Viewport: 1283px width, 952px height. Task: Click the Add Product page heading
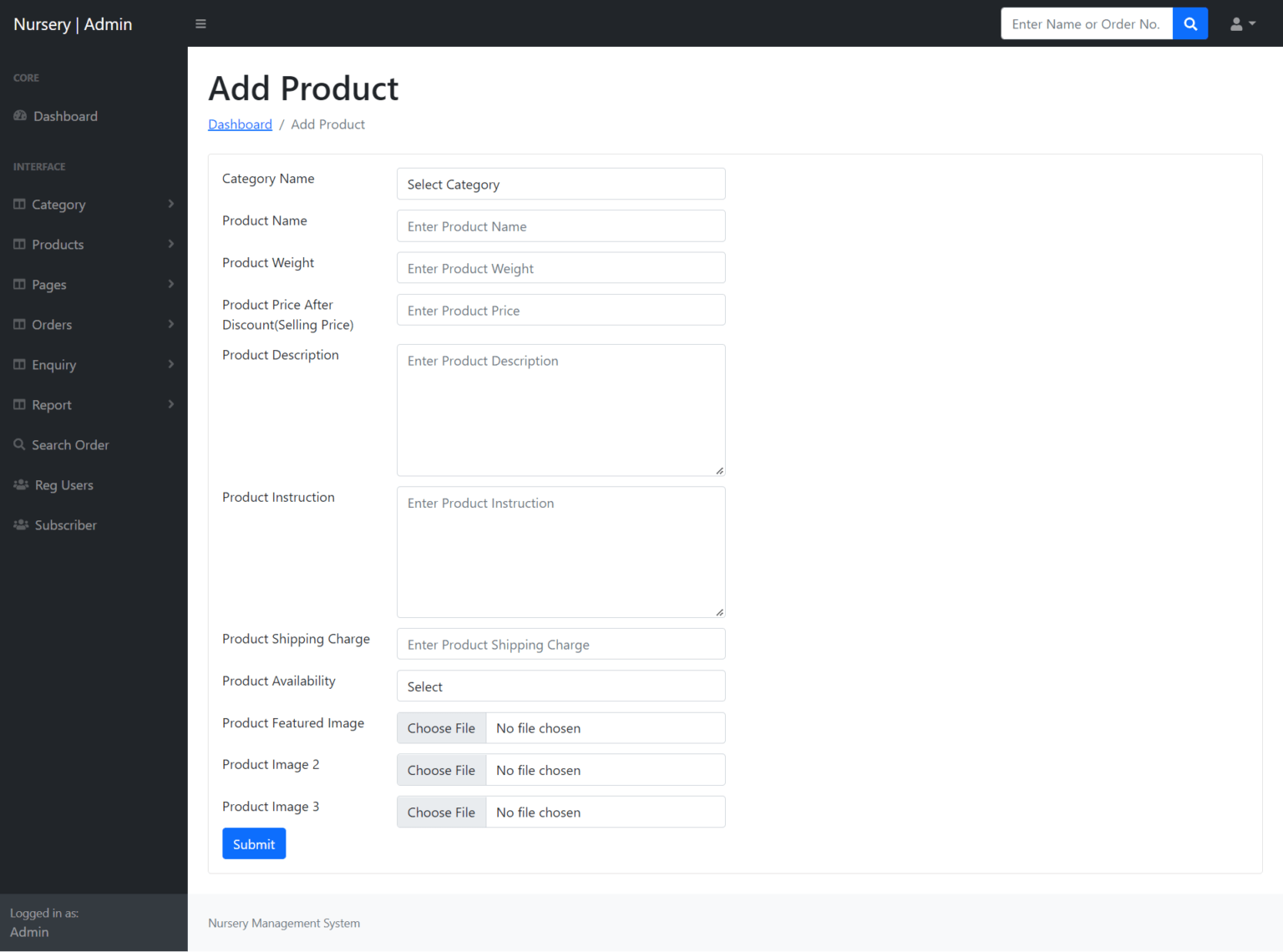[303, 89]
